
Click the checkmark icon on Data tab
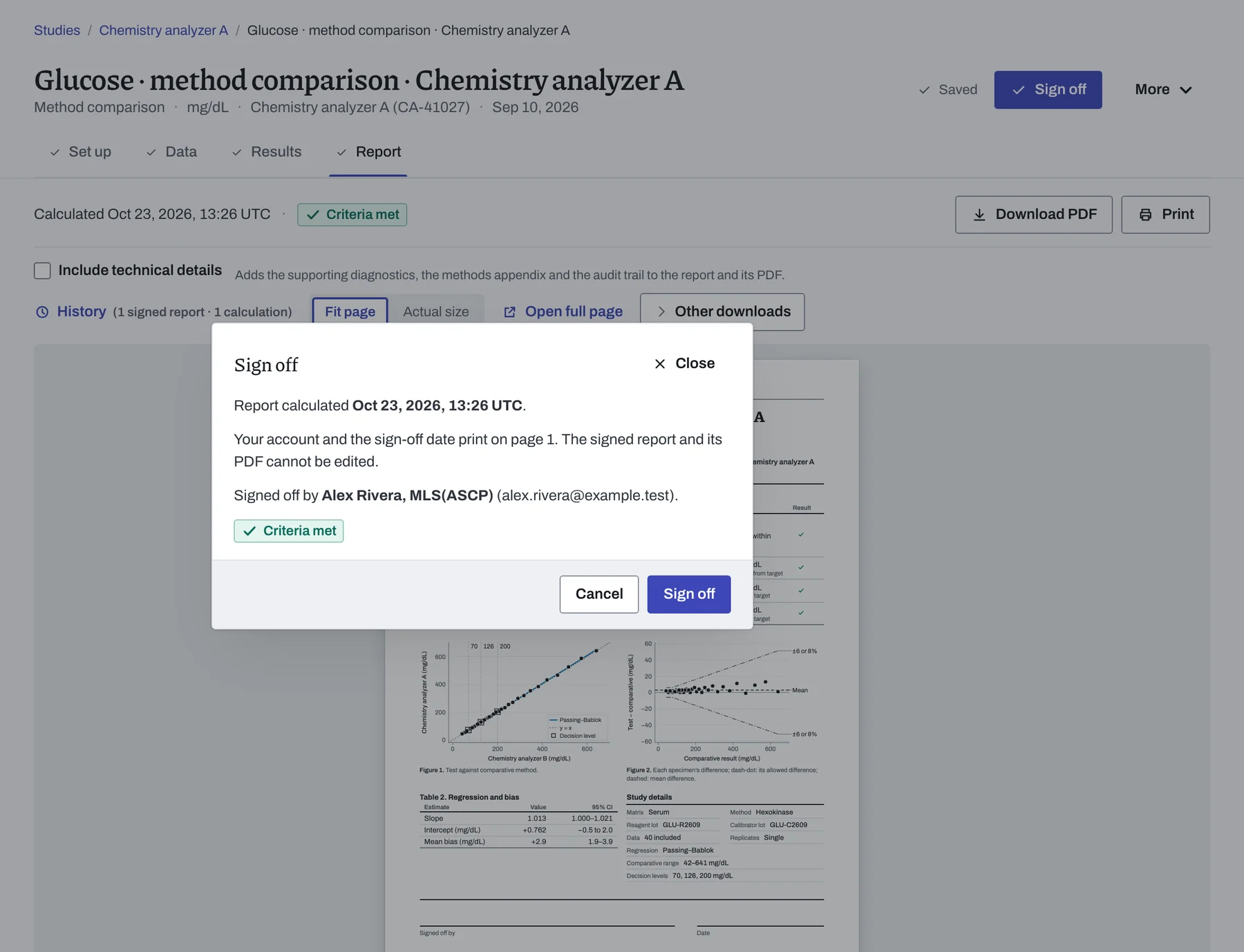point(151,153)
